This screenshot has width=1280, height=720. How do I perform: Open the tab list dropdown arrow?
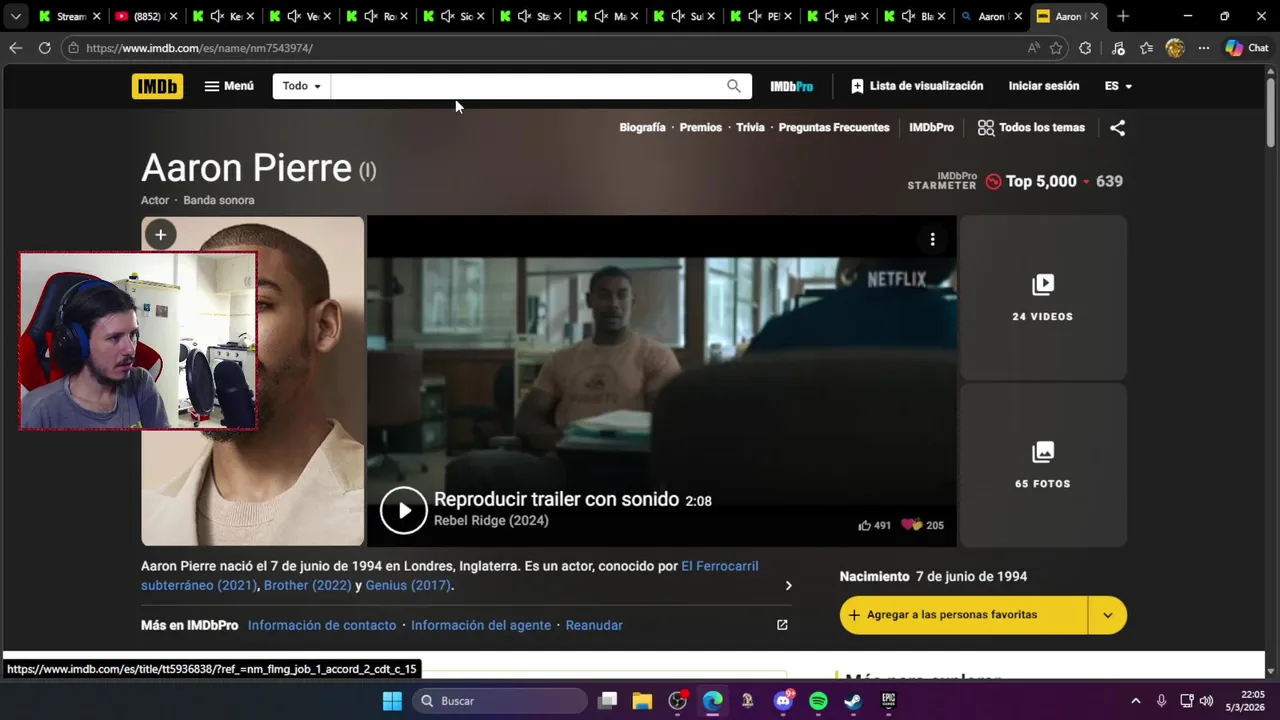[15, 16]
